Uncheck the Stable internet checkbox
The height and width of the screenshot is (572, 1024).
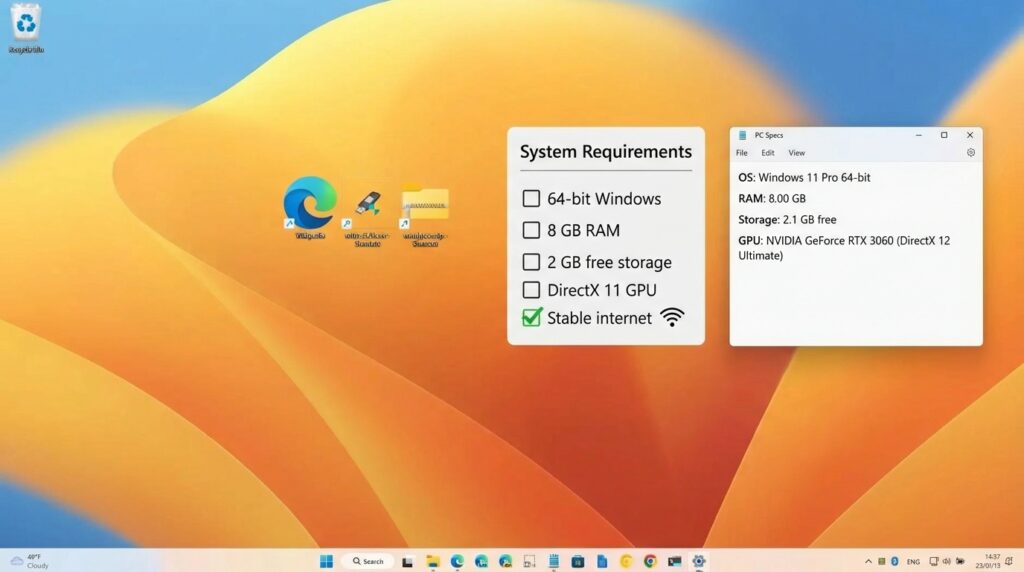(x=532, y=318)
